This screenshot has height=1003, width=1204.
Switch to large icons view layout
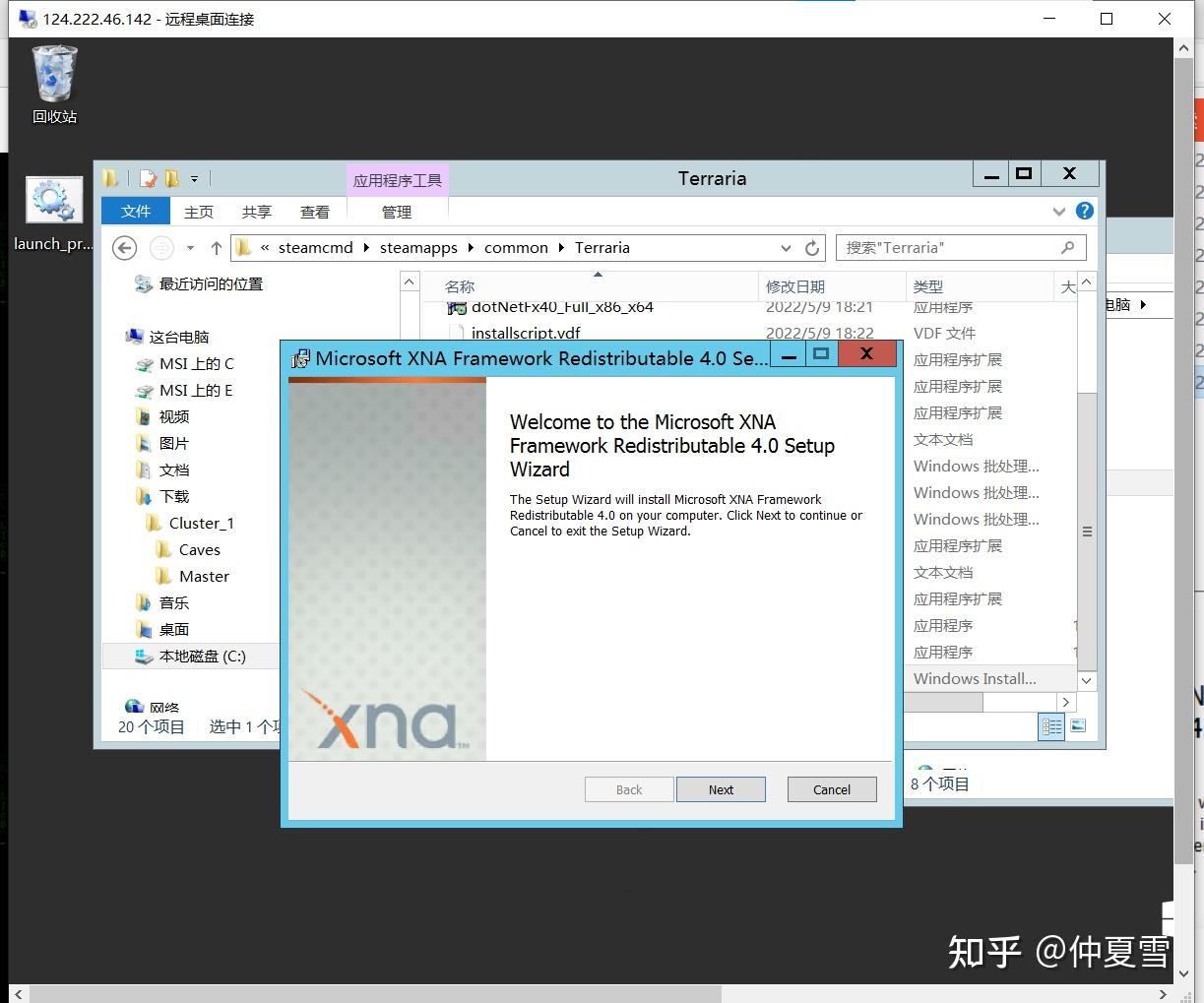tap(1078, 726)
